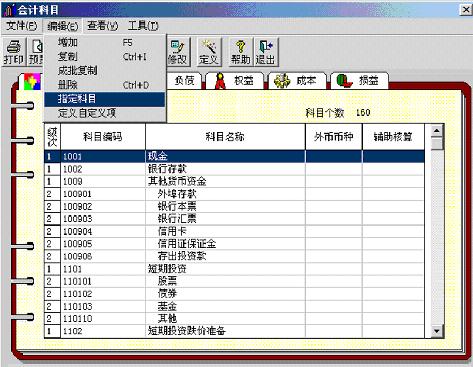Choose 指定科目 in the edit menu
This screenshot has width=473, height=367.
coord(105,99)
